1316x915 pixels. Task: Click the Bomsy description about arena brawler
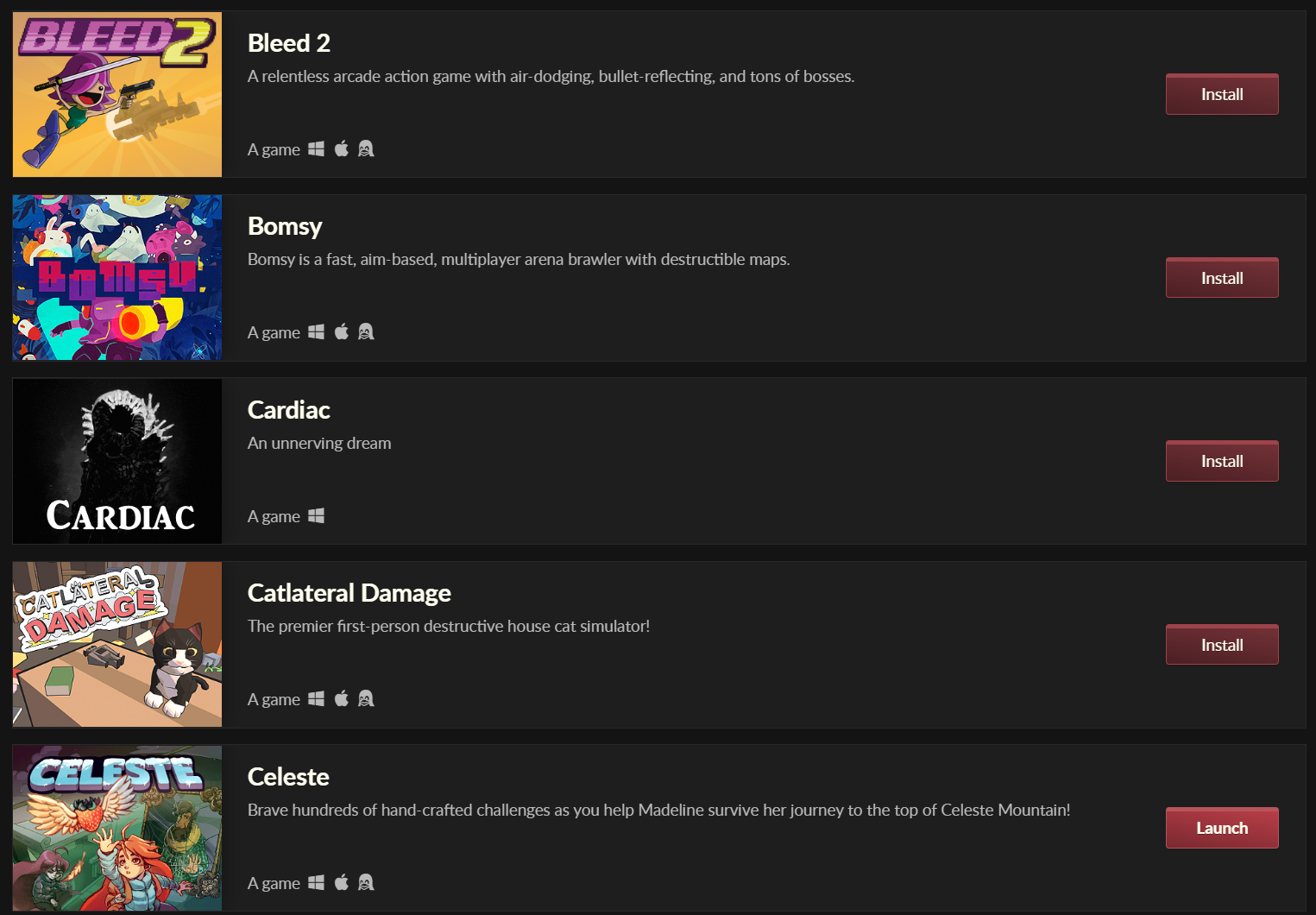click(519, 259)
